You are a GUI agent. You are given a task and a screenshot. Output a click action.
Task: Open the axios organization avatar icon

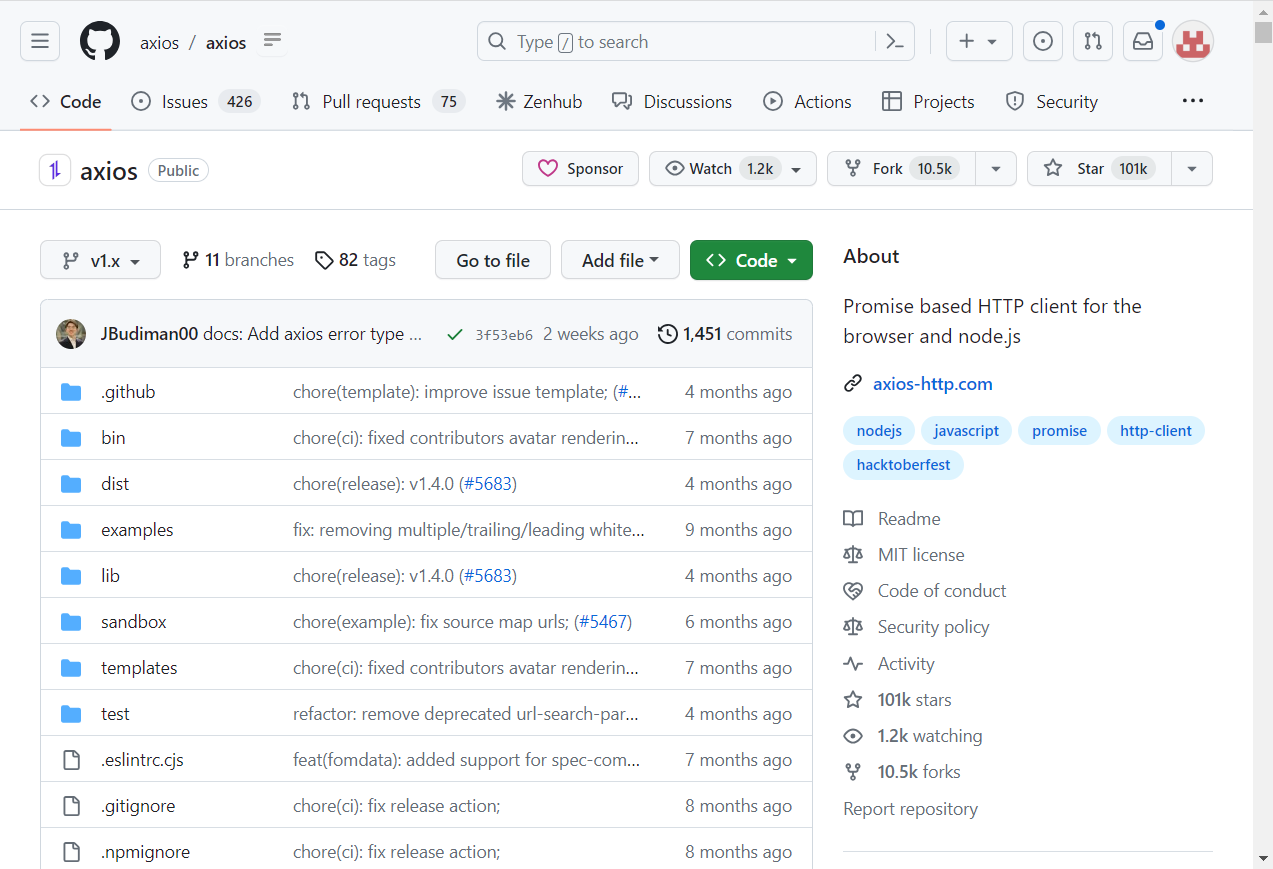click(x=55, y=170)
